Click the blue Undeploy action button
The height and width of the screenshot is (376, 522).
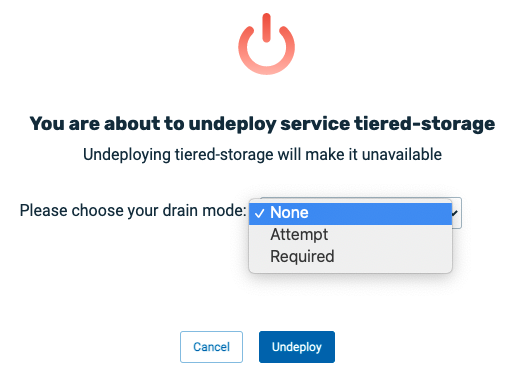coord(297,347)
